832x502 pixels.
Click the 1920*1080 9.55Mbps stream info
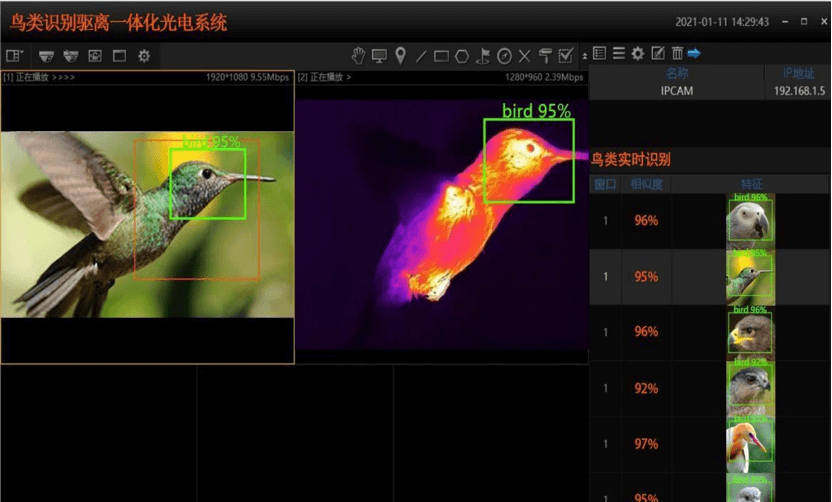coord(247,77)
